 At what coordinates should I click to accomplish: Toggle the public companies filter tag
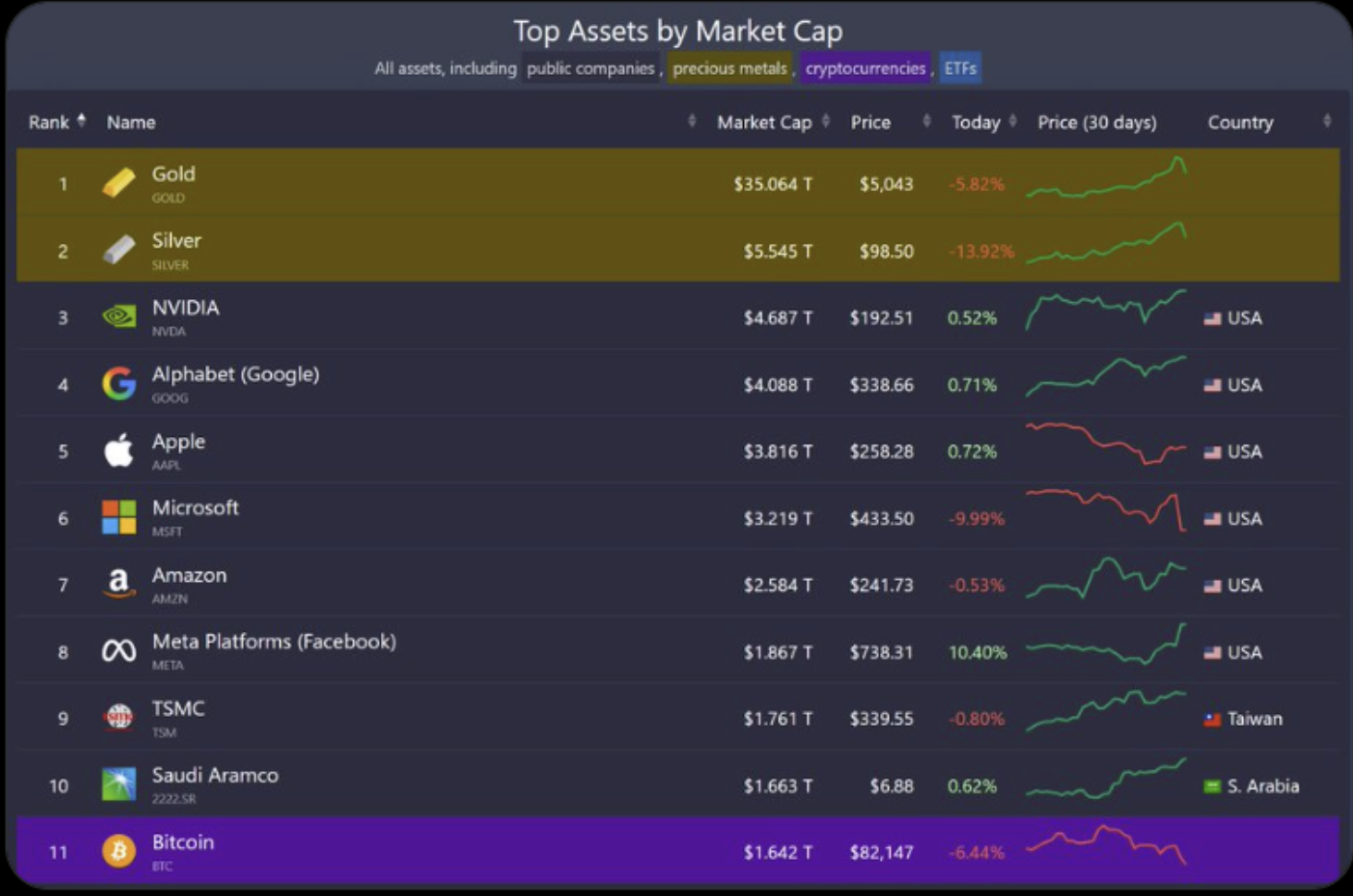(x=591, y=68)
